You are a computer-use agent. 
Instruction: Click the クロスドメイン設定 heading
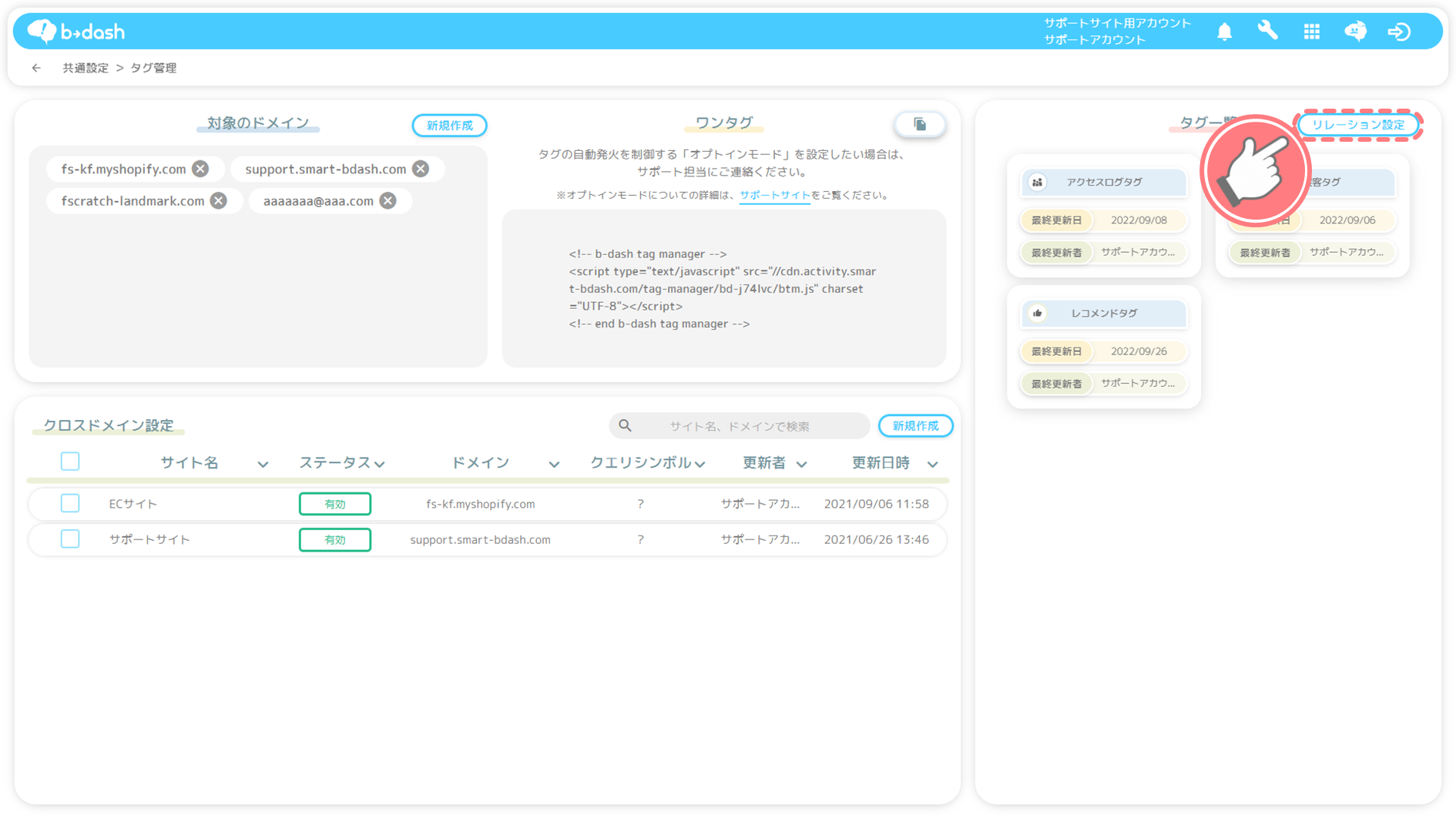[109, 425]
